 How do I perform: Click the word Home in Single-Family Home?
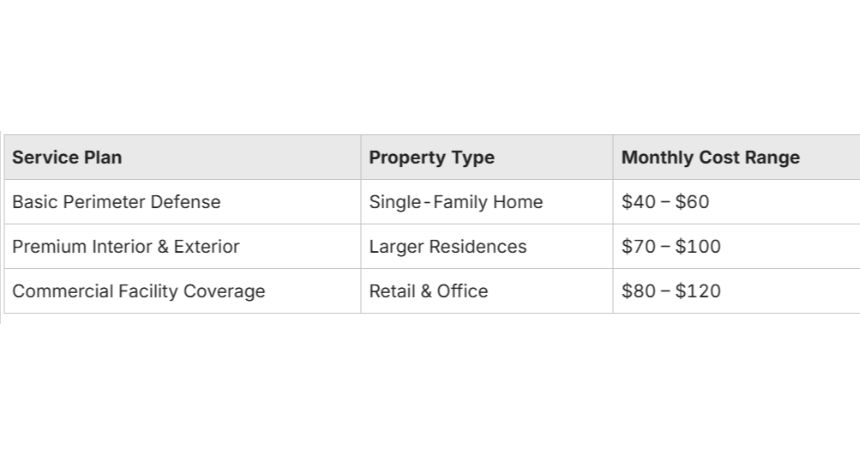pyautogui.click(x=518, y=201)
